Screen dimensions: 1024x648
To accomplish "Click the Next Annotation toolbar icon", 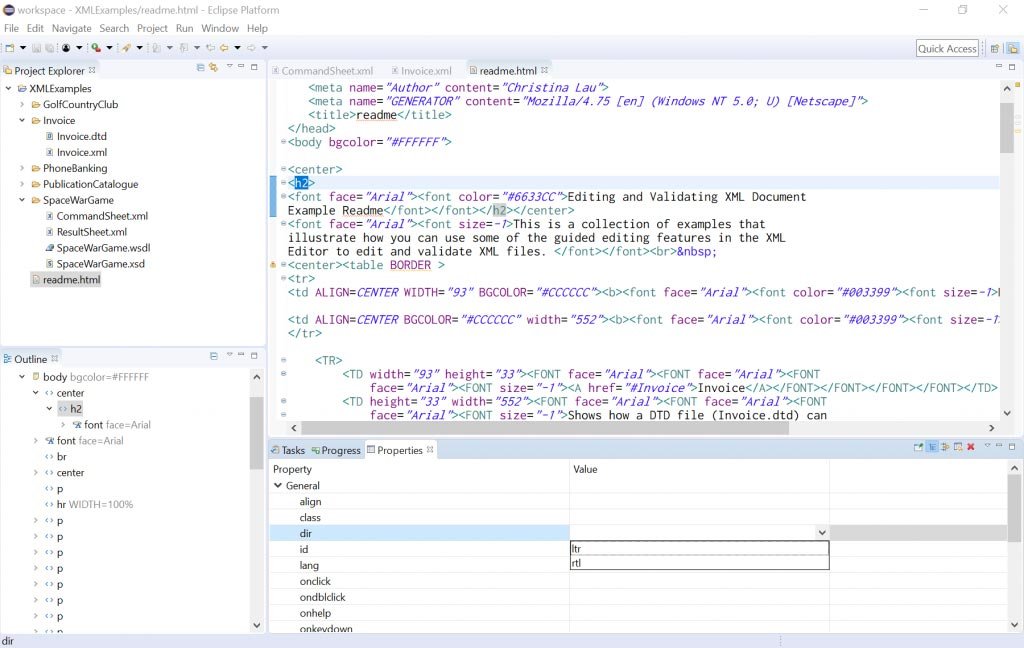I will (x=157, y=48).
